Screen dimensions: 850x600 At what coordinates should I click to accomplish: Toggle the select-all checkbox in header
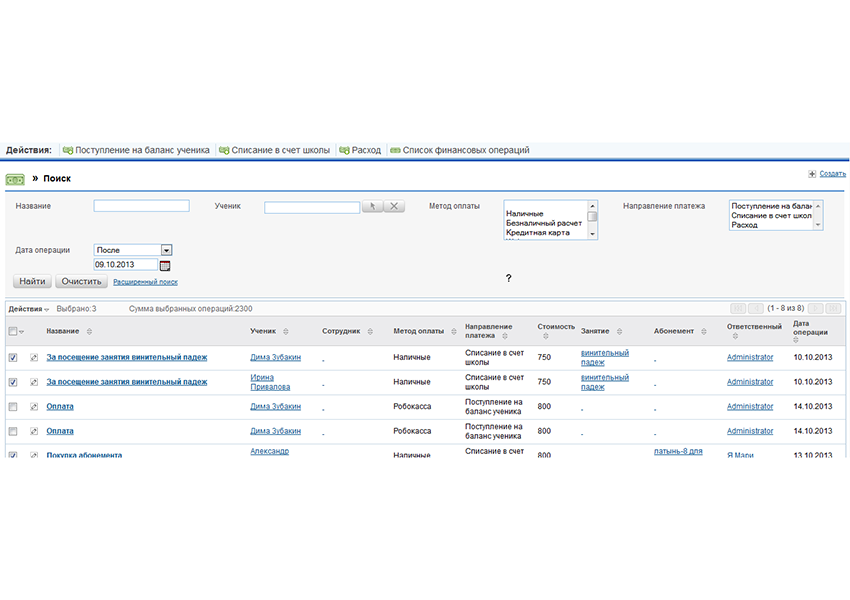12,331
